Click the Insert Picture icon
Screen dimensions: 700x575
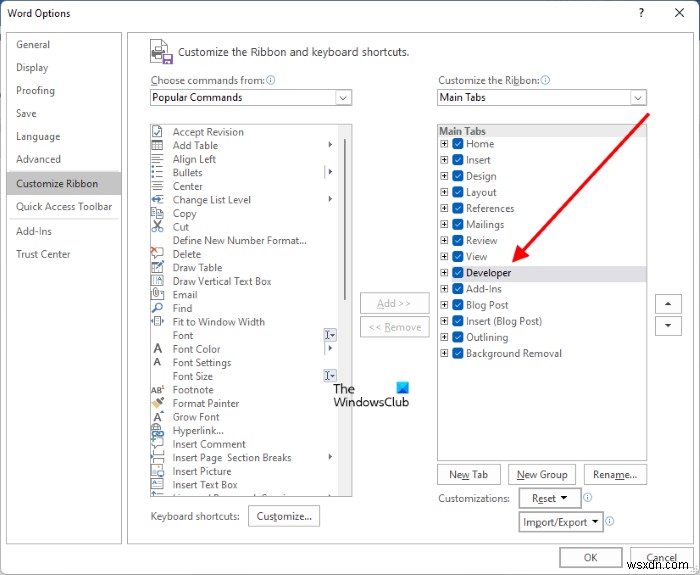157,471
